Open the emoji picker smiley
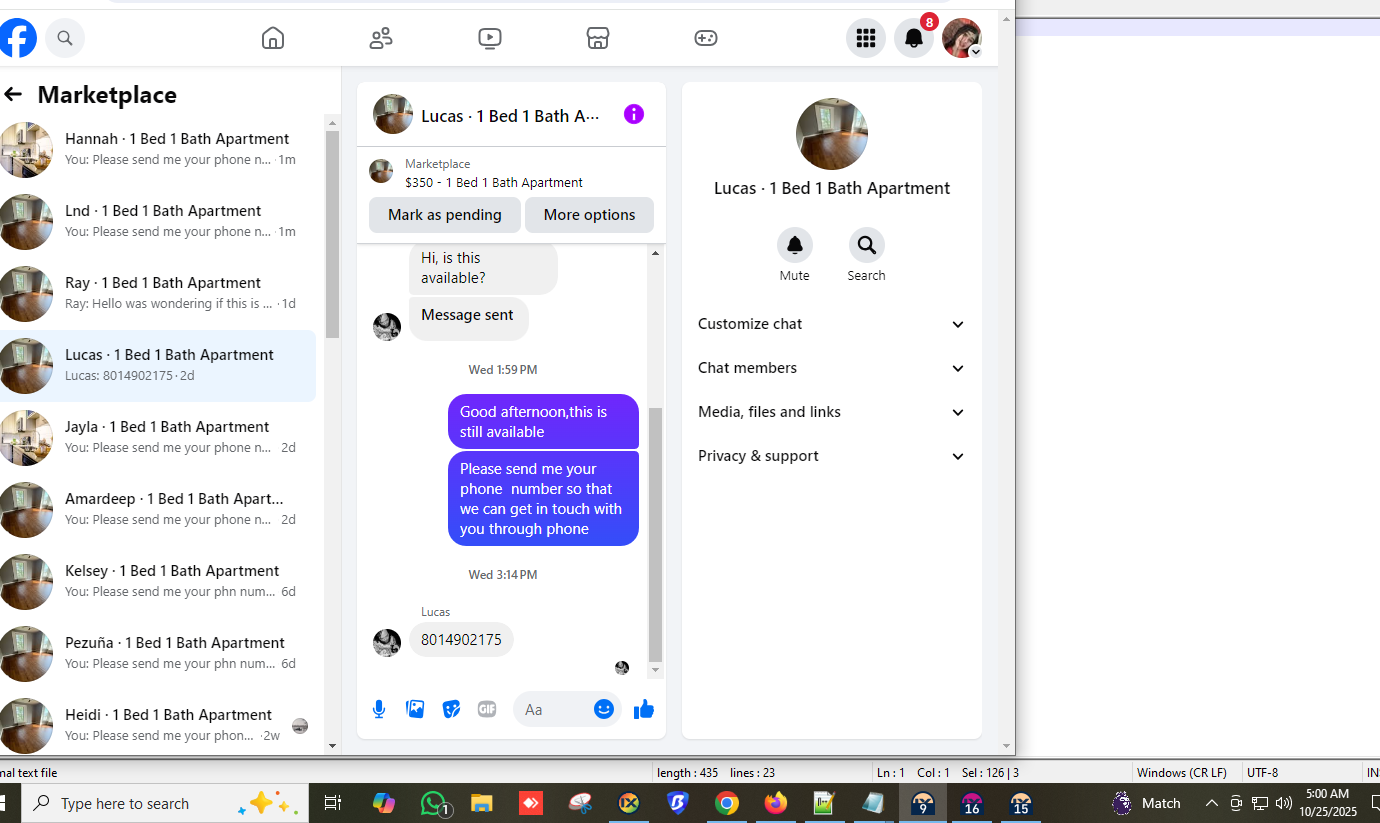Image resolution: width=1380 pixels, height=823 pixels. (x=604, y=709)
